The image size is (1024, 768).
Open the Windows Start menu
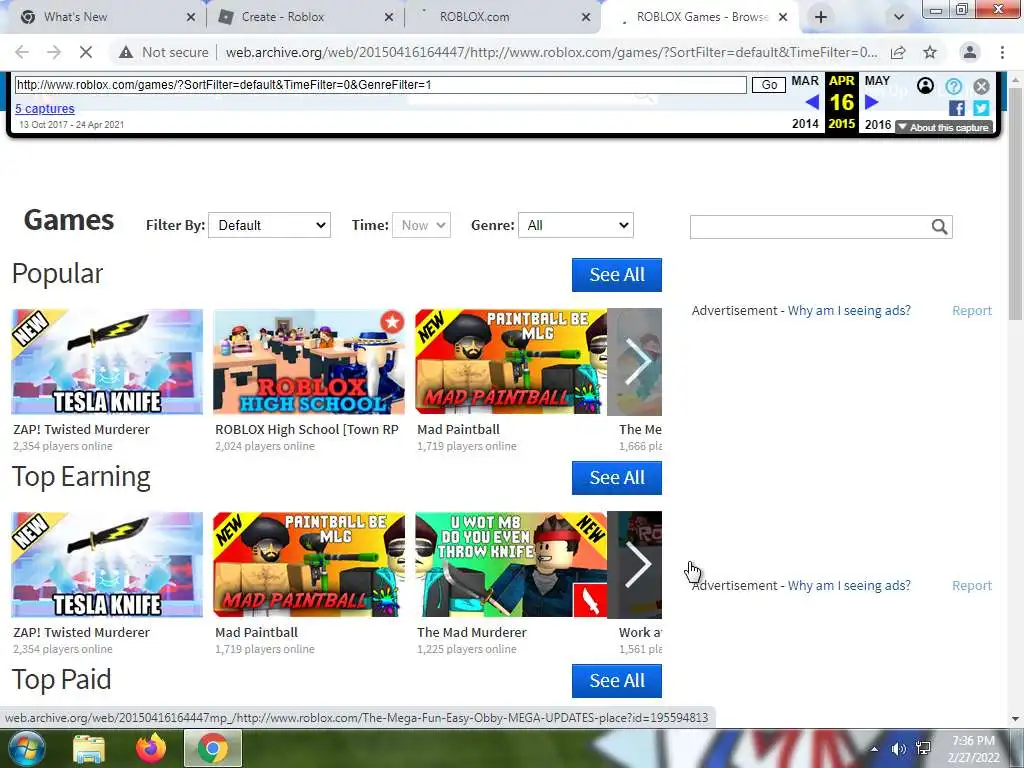[27, 748]
